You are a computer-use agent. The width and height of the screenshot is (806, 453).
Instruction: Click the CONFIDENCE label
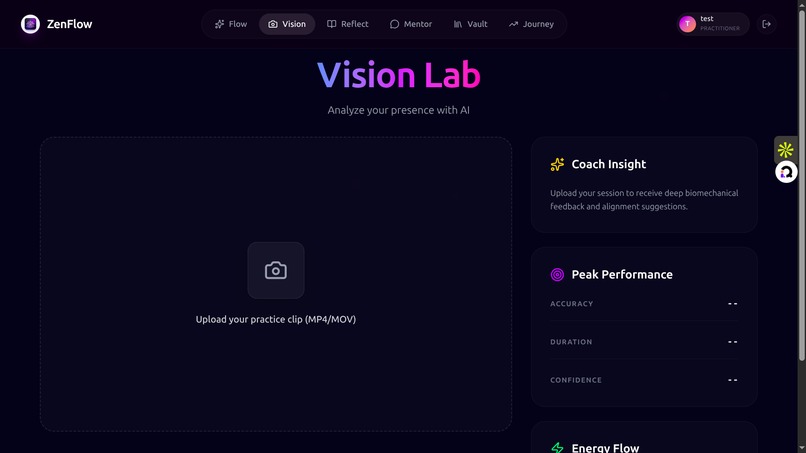tap(576, 380)
